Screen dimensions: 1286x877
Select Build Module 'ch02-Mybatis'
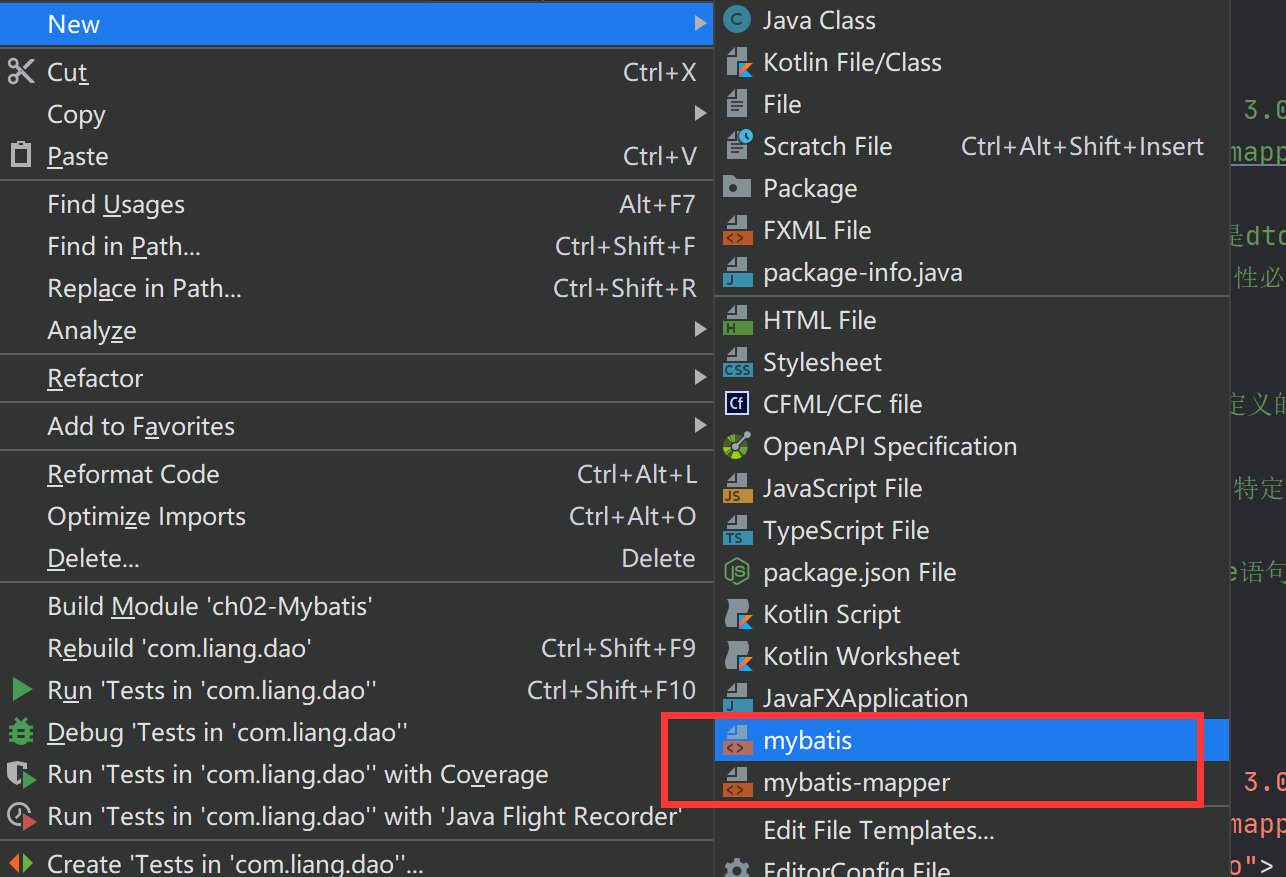tap(357, 606)
